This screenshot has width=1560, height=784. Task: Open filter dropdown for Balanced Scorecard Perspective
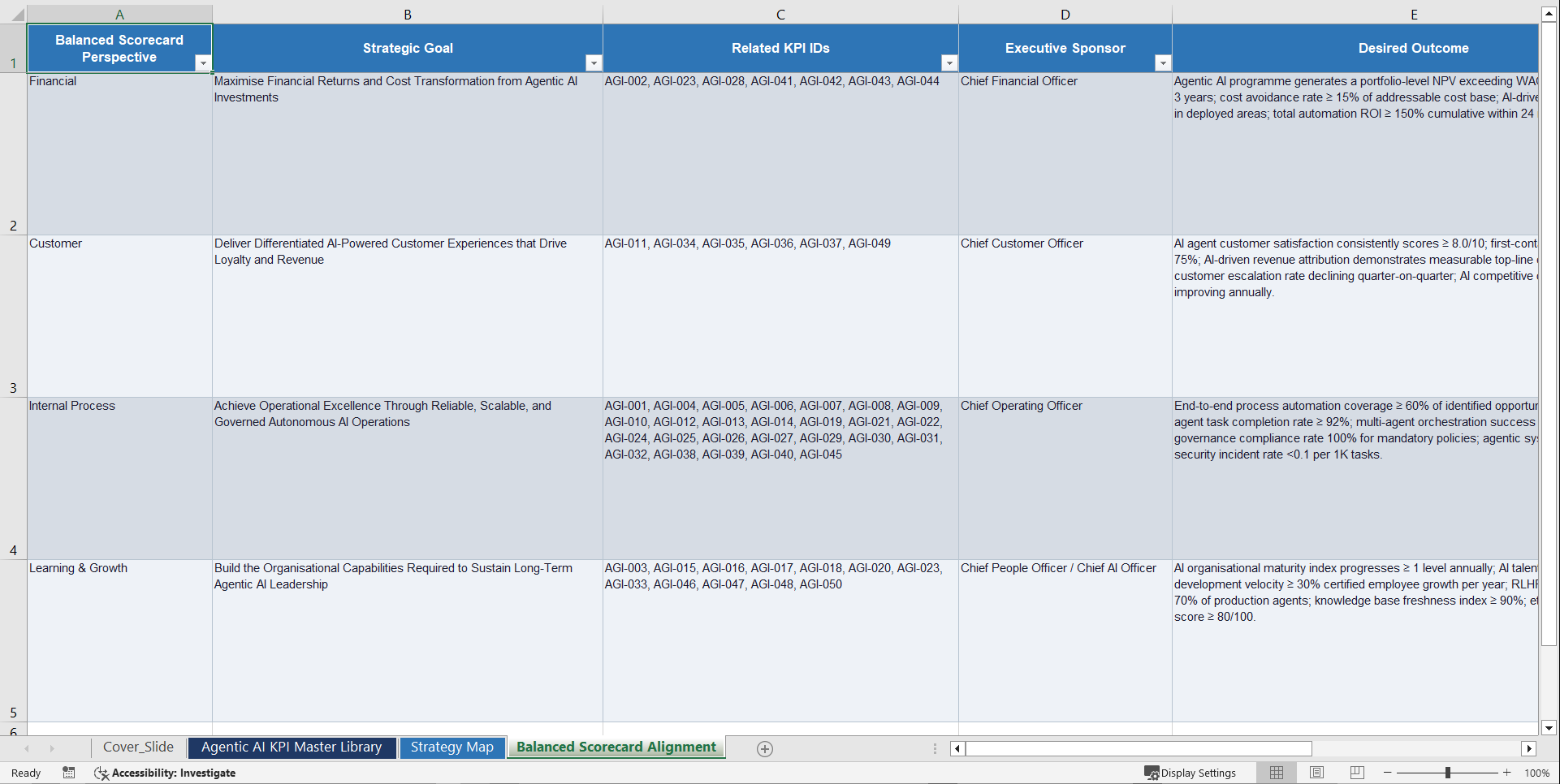coord(203,63)
